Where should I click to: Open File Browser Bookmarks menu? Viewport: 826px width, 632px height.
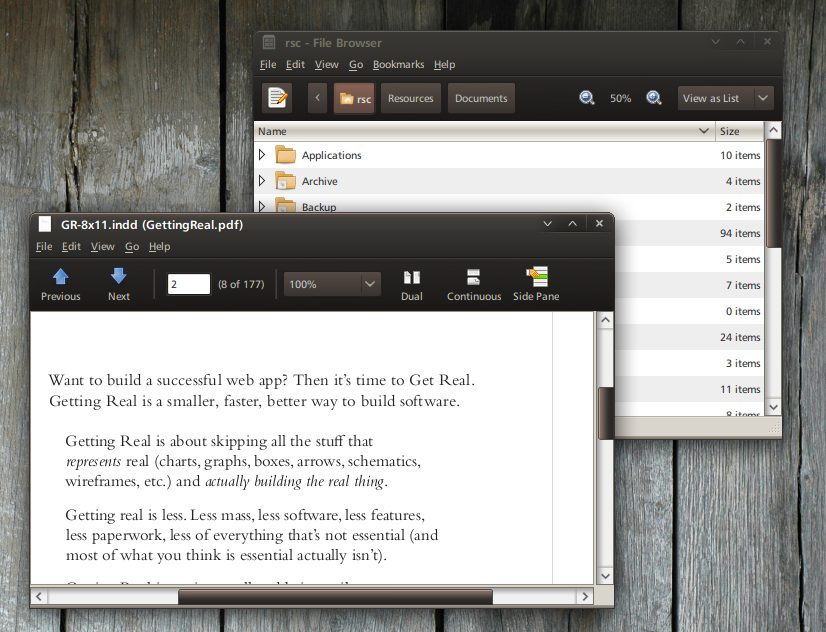point(398,65)
